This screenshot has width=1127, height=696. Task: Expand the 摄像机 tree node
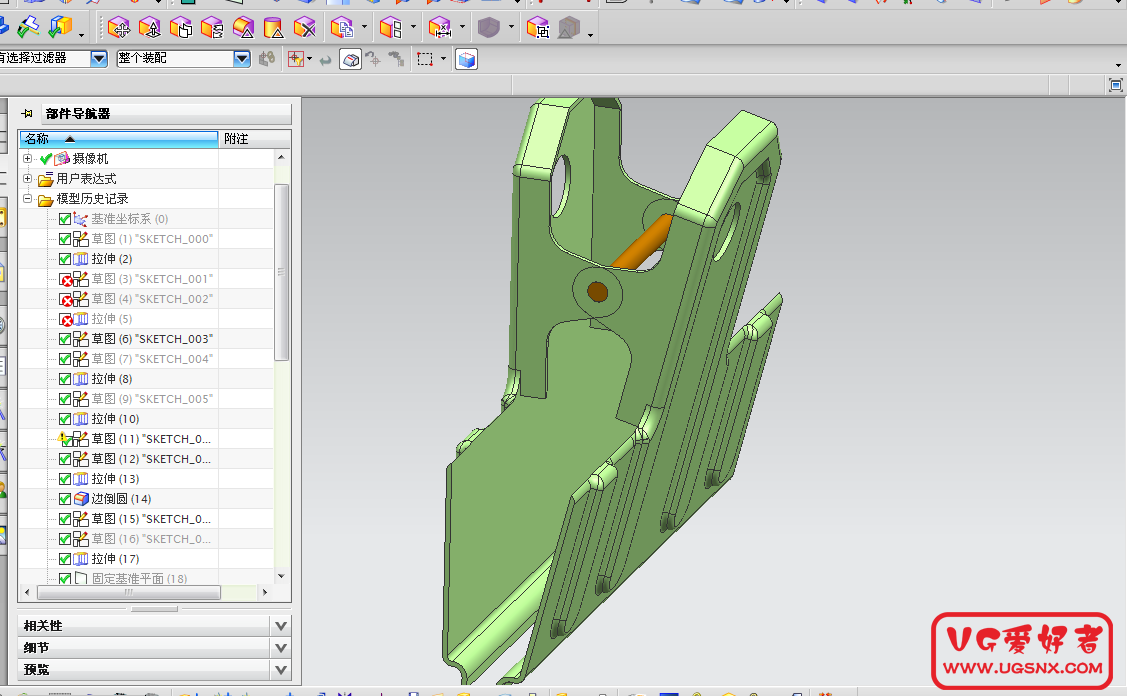[x=27, y=159]
